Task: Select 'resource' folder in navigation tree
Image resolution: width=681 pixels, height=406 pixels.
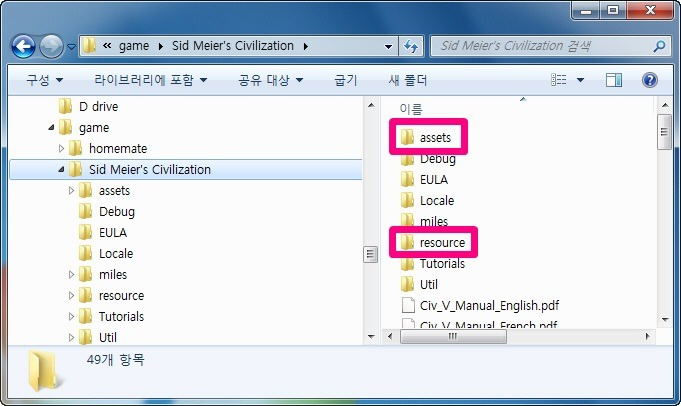Action: point(122,295)
